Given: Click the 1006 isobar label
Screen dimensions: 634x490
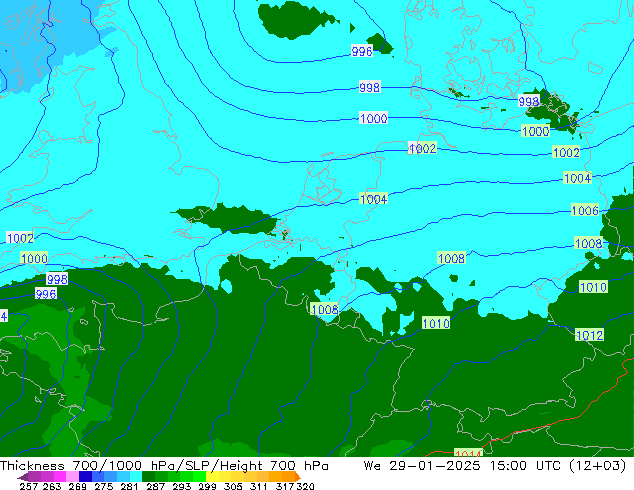Looking at the screenshot, I should 585,210.
